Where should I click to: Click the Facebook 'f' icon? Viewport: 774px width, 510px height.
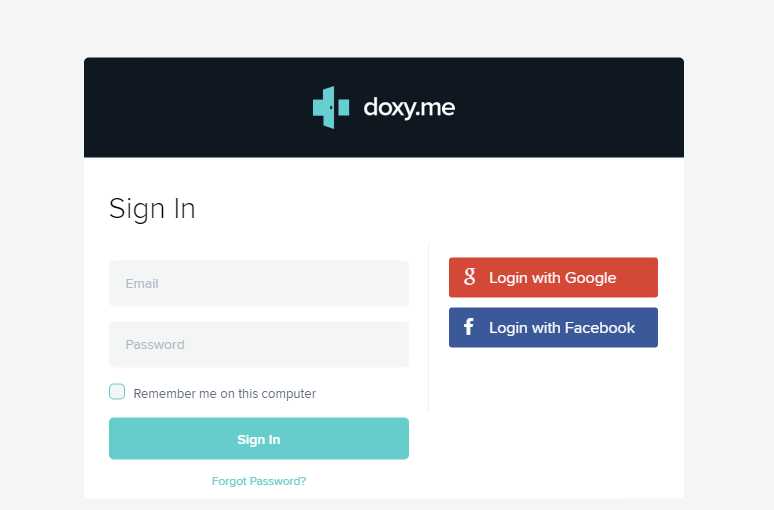pos(469,327)
